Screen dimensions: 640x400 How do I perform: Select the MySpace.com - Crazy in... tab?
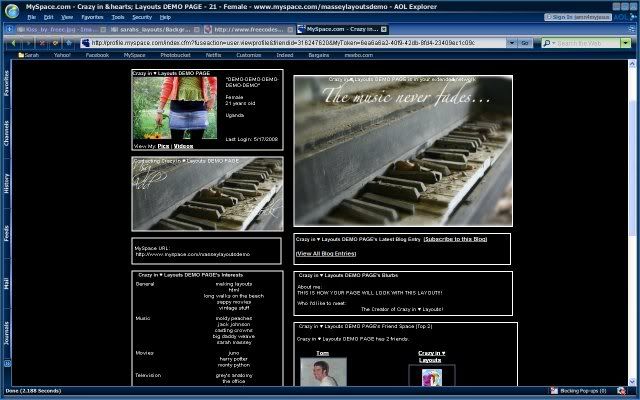pyautogui.click(x=342, y=29)
